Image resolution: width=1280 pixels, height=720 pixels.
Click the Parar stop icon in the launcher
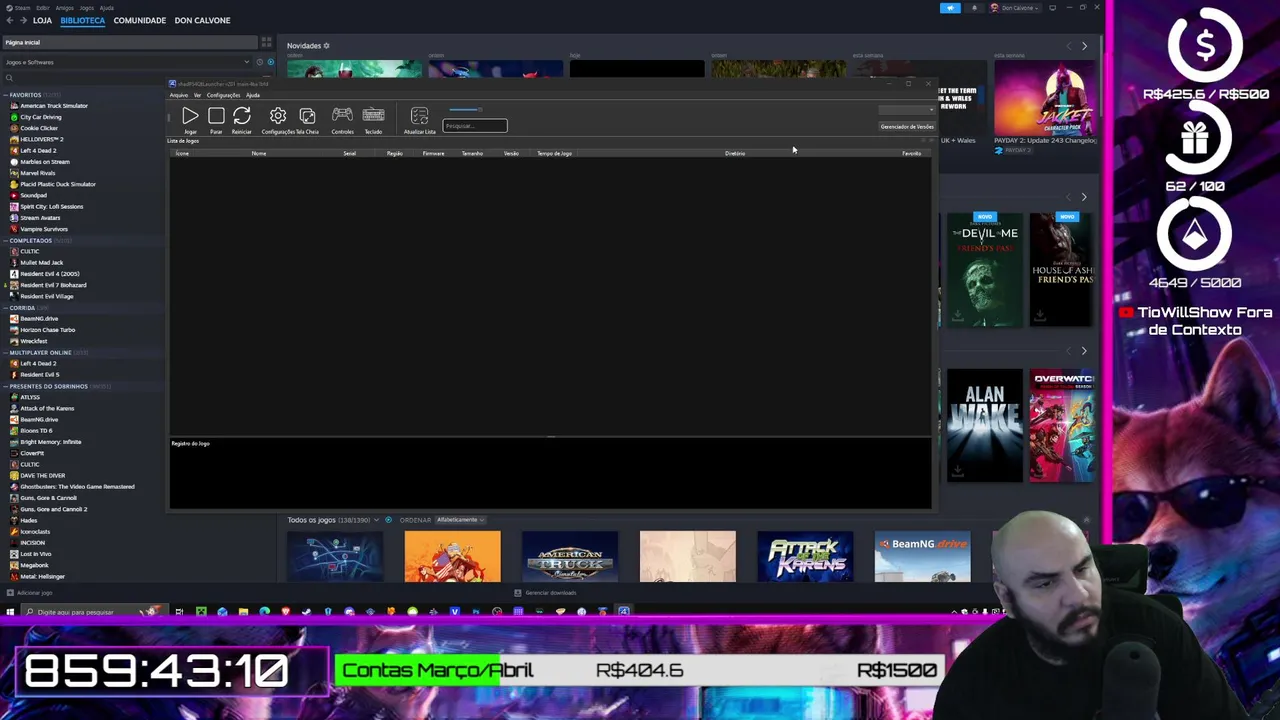coord(216,116)
